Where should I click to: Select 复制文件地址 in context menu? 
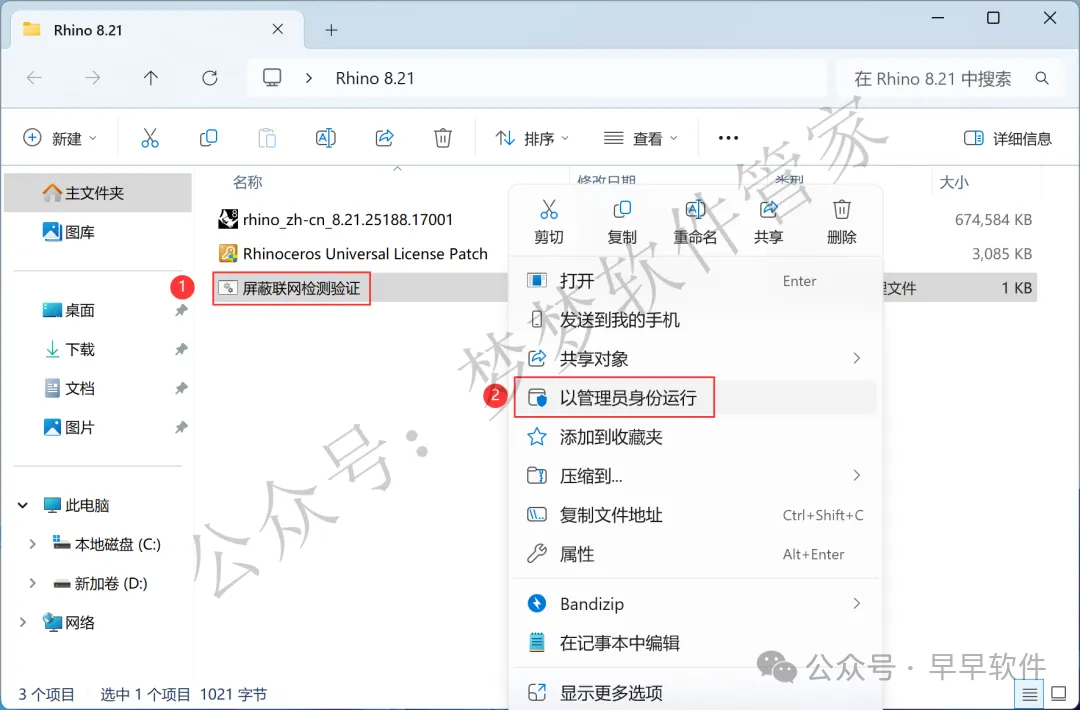[x=695, y=514]
